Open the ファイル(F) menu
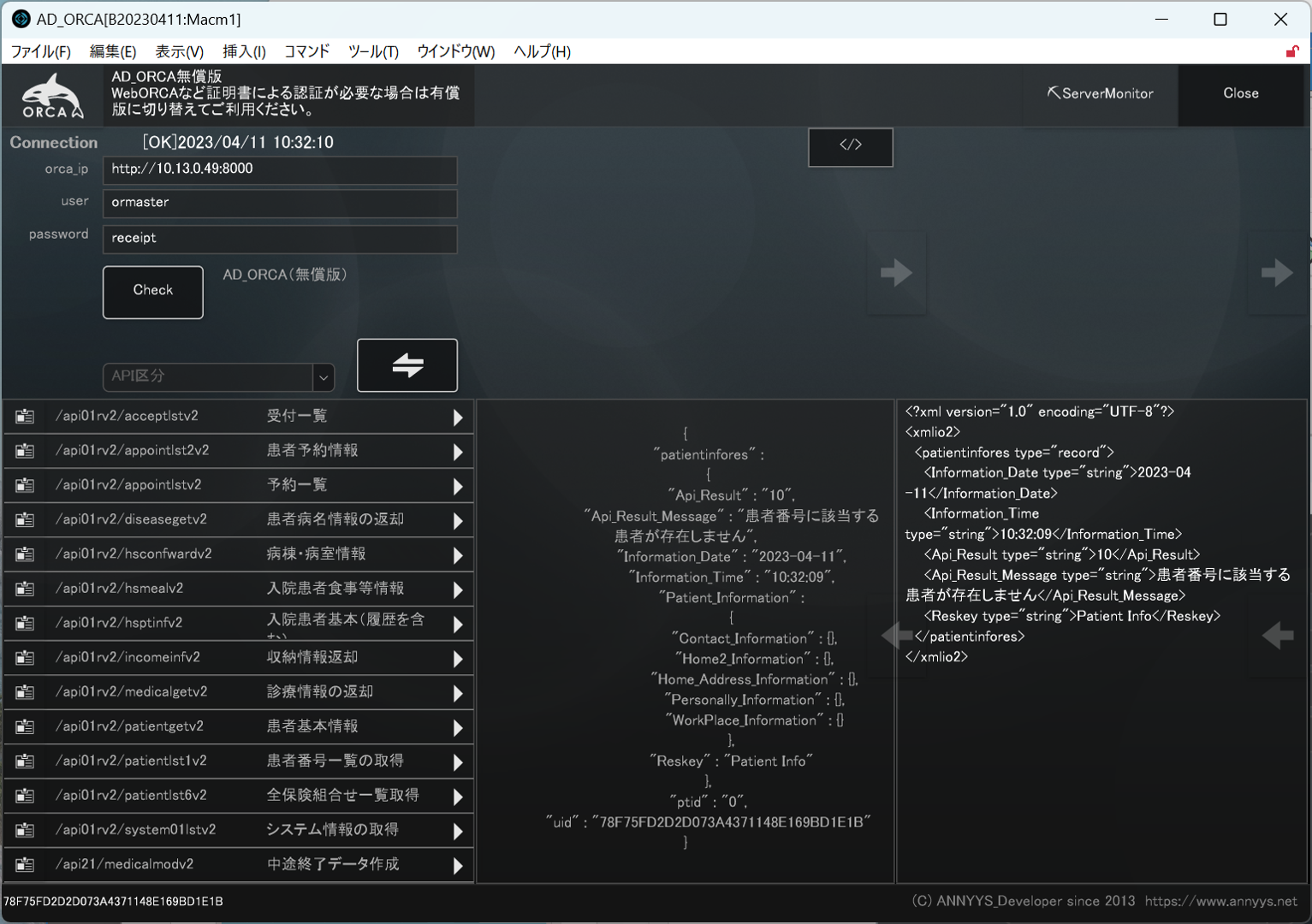Screen dimensions: 1312x924 pyautogui.click(x=40, y=51)
